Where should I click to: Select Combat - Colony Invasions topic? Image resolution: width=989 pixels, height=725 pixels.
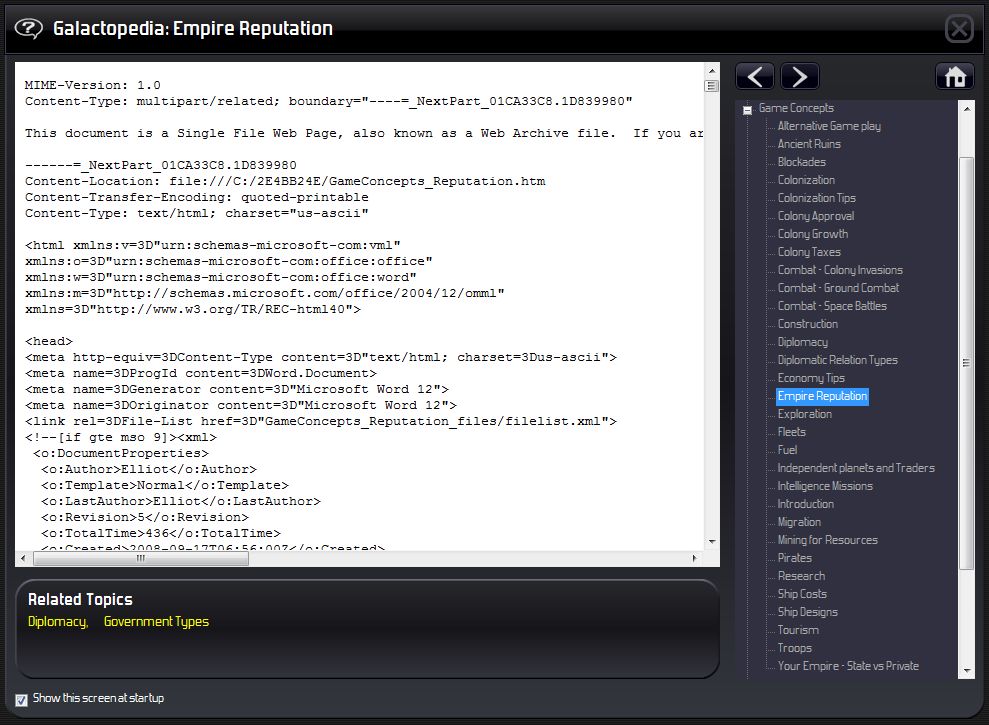(840, 269)
